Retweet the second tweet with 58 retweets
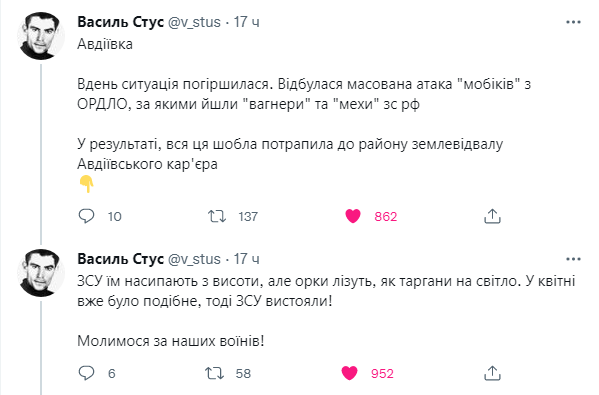Screen dimensions: 599x395 coord(214,373)
